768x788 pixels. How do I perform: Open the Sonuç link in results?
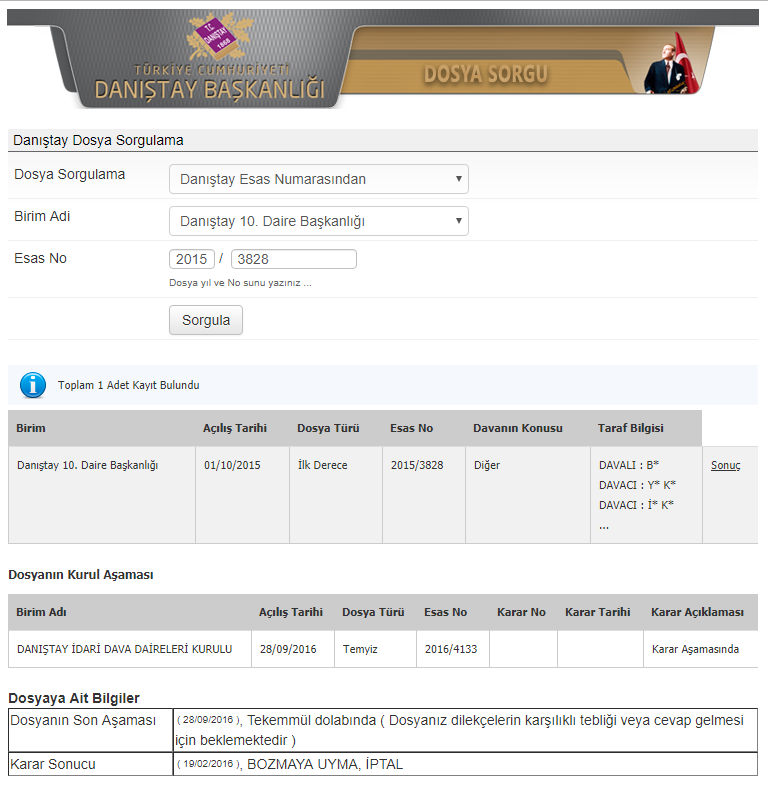[x=725, y=465]
